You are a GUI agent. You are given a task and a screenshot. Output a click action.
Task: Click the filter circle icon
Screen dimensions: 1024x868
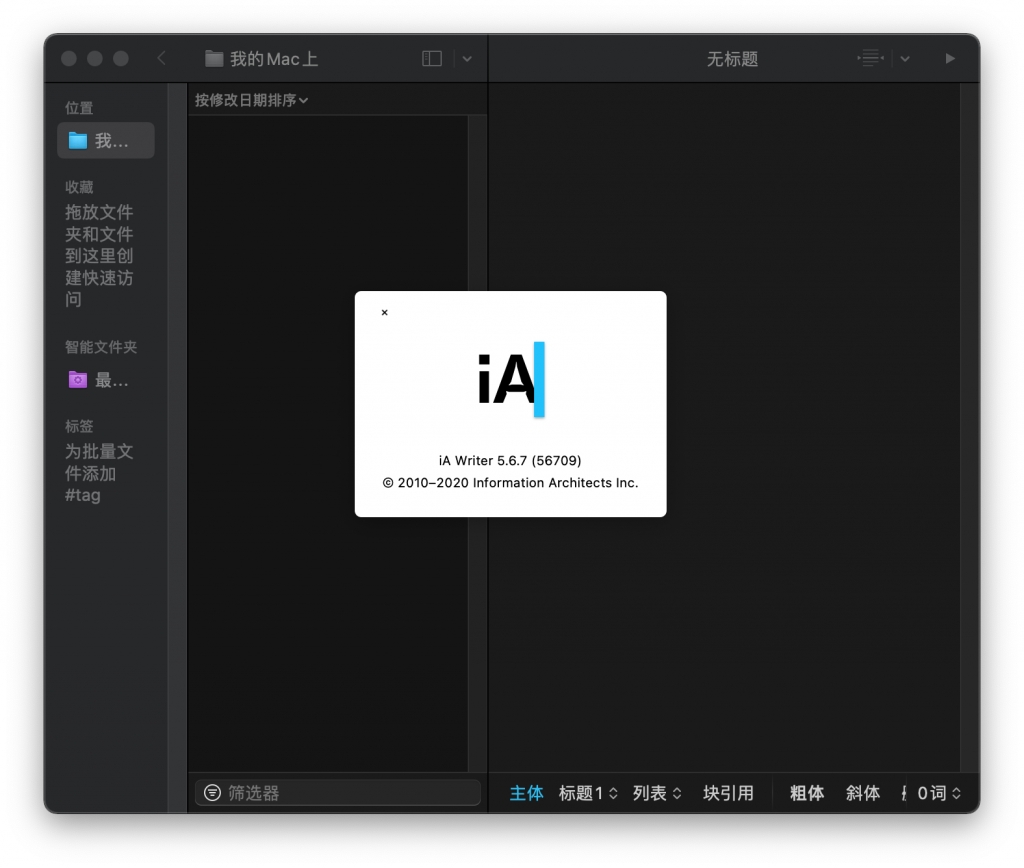(212, 793)
